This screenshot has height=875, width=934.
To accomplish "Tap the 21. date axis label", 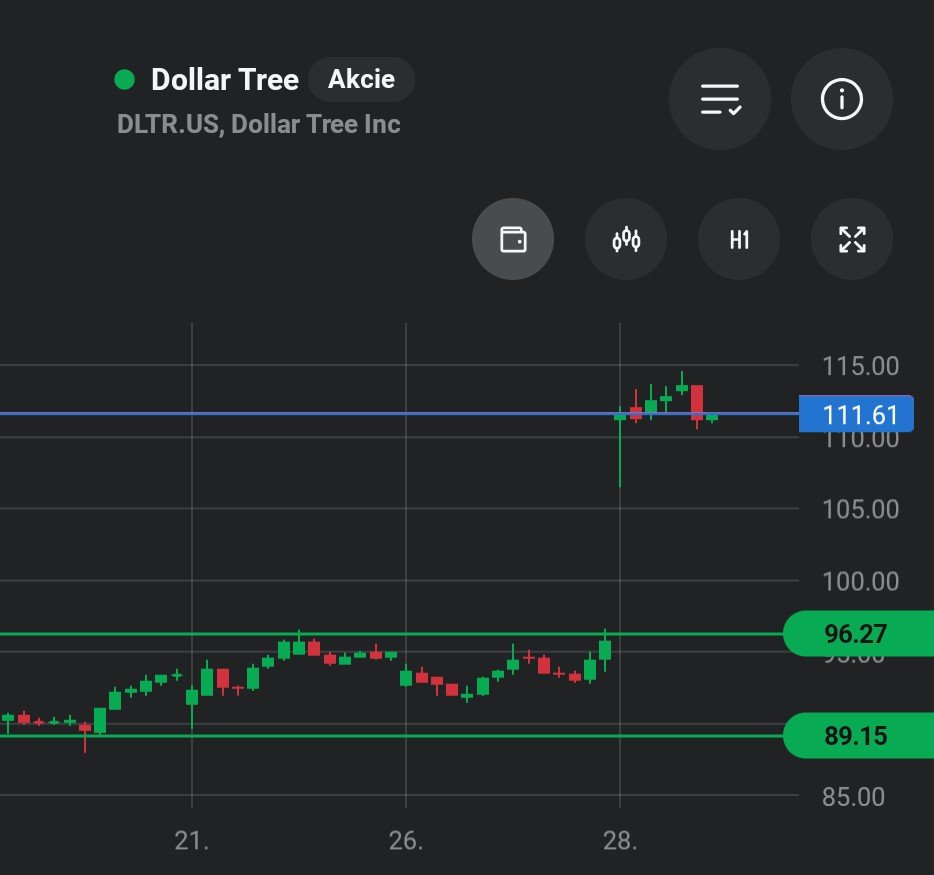I will (x=192, y=841).
